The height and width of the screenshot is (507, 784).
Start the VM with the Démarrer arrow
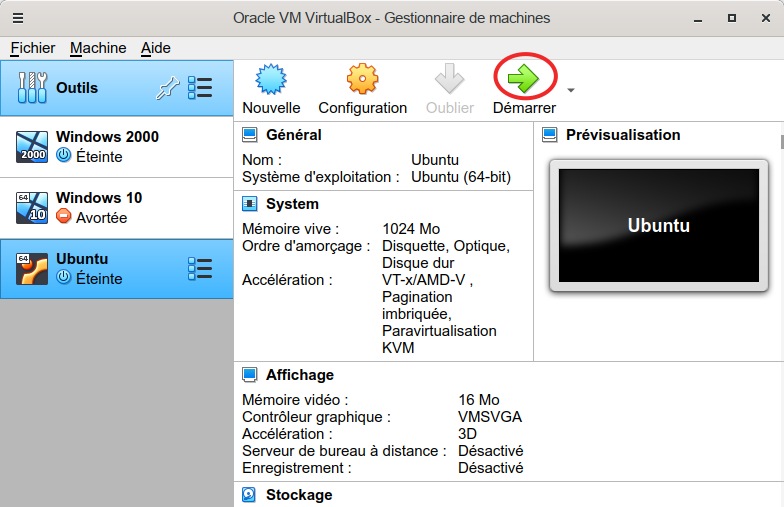524,79
